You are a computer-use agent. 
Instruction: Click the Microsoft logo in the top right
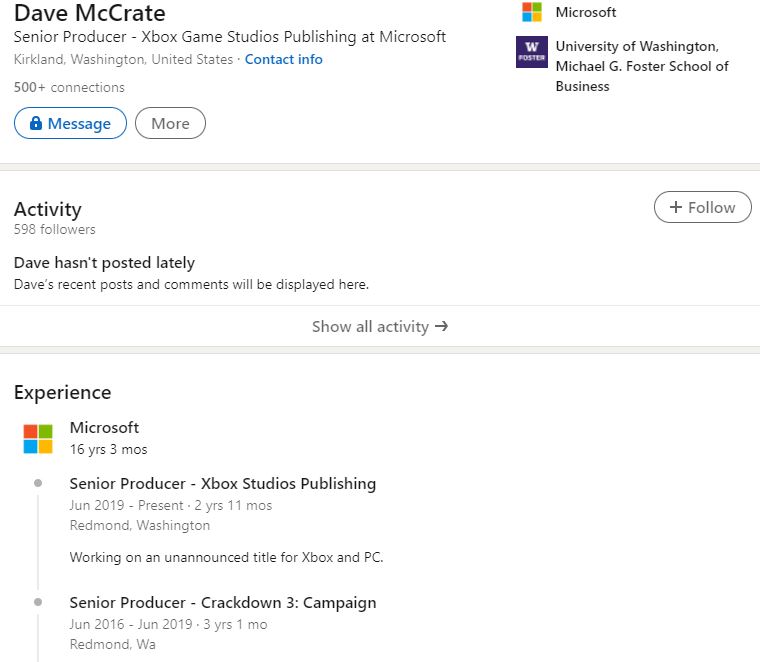click(x=532, y=12)
